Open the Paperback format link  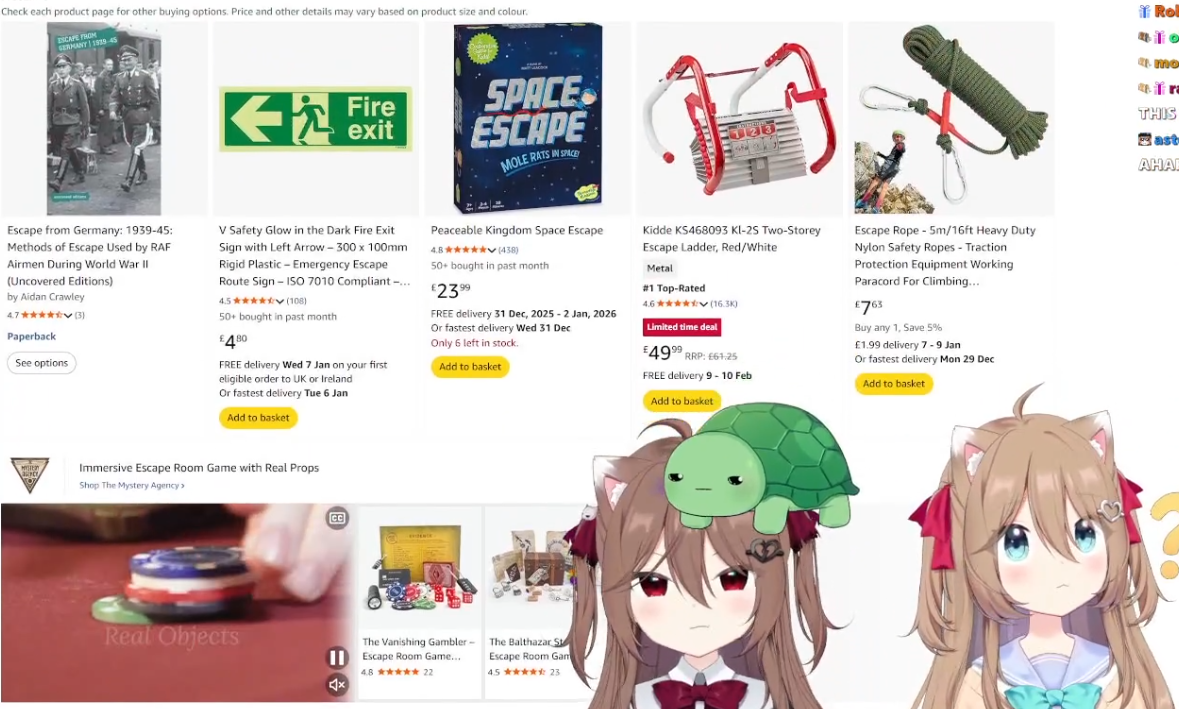pyautogui.click(x=32, y=336)
